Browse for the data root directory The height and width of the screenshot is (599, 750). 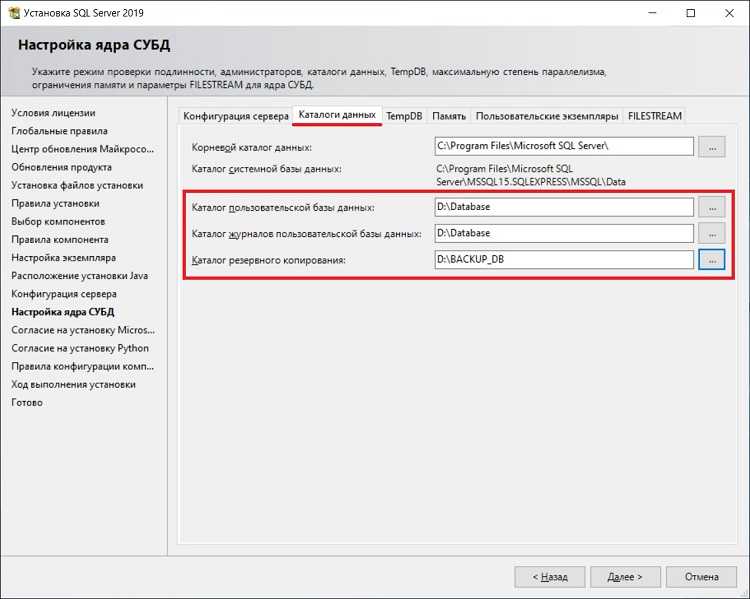711,146
